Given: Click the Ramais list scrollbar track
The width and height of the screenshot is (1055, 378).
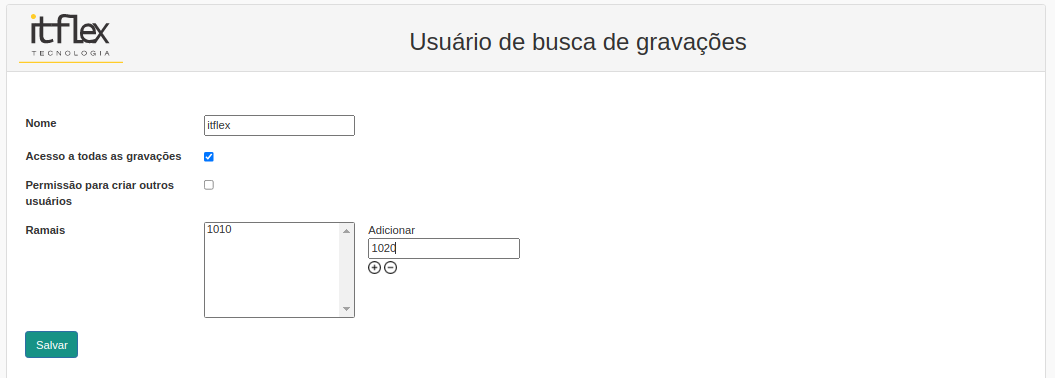Looking at the screenshot, I should 347,270.
